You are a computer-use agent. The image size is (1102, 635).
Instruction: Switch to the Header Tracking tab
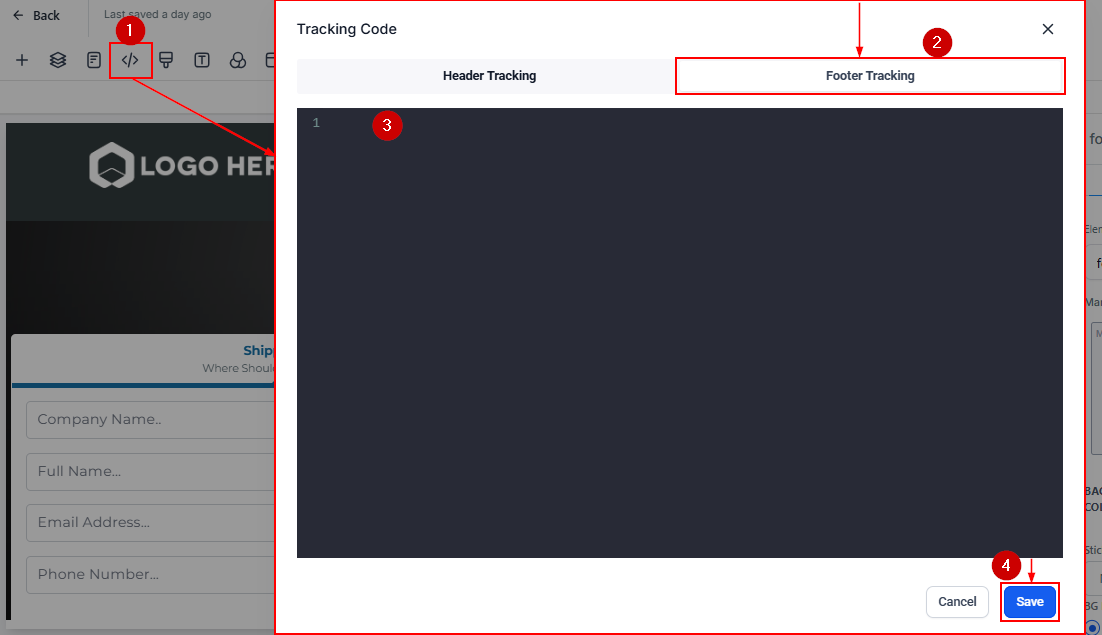(x=489, y=76)
